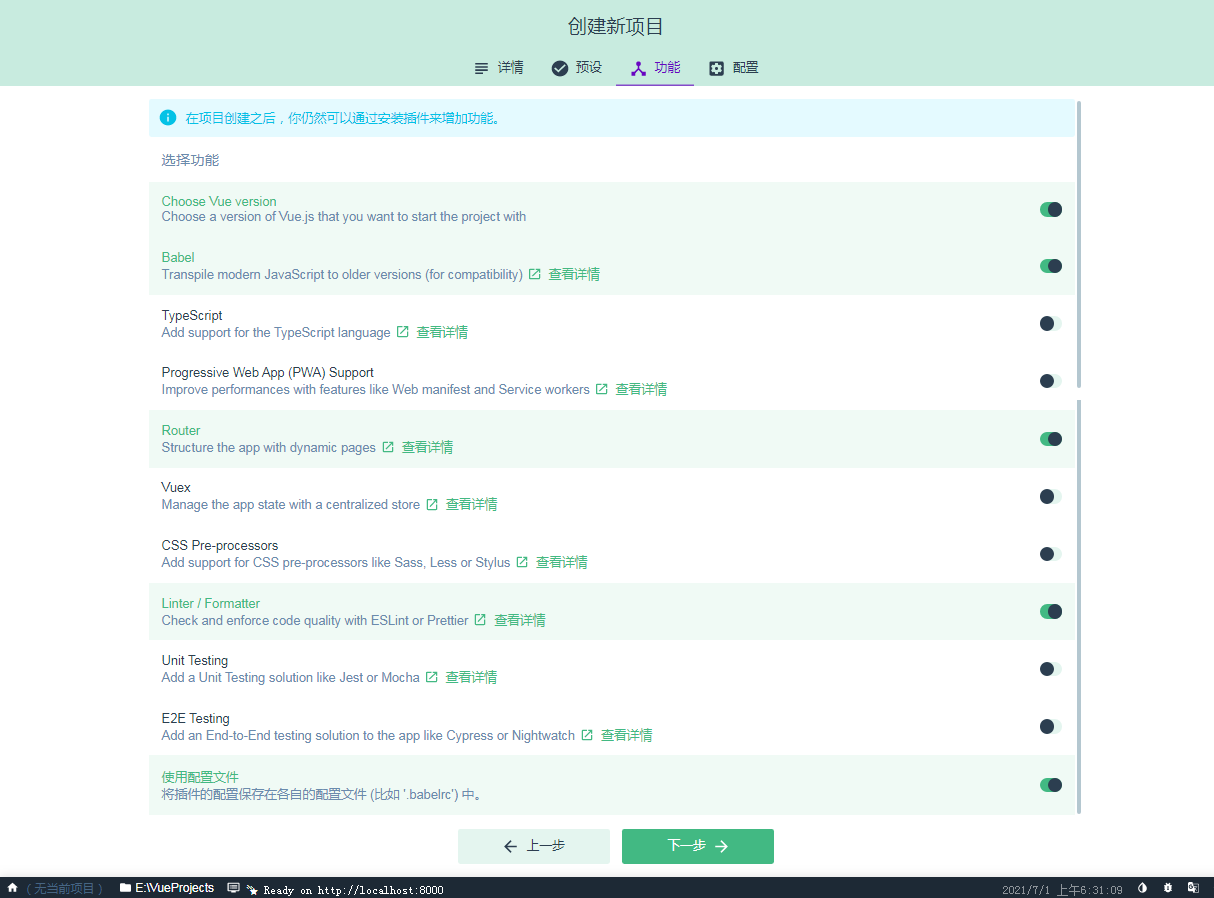Click the 上一步 button
Image resolution: width=1214 pixels, height=898 pixels.
click(534, 846)
